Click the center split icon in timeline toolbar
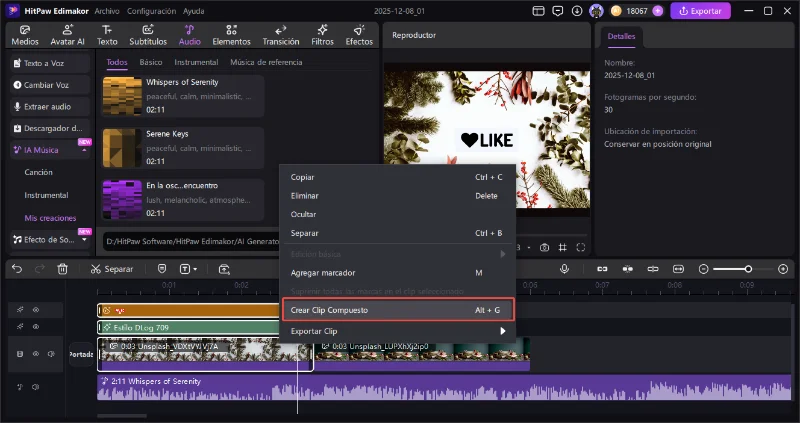800x423 pixels. [653, 269]
